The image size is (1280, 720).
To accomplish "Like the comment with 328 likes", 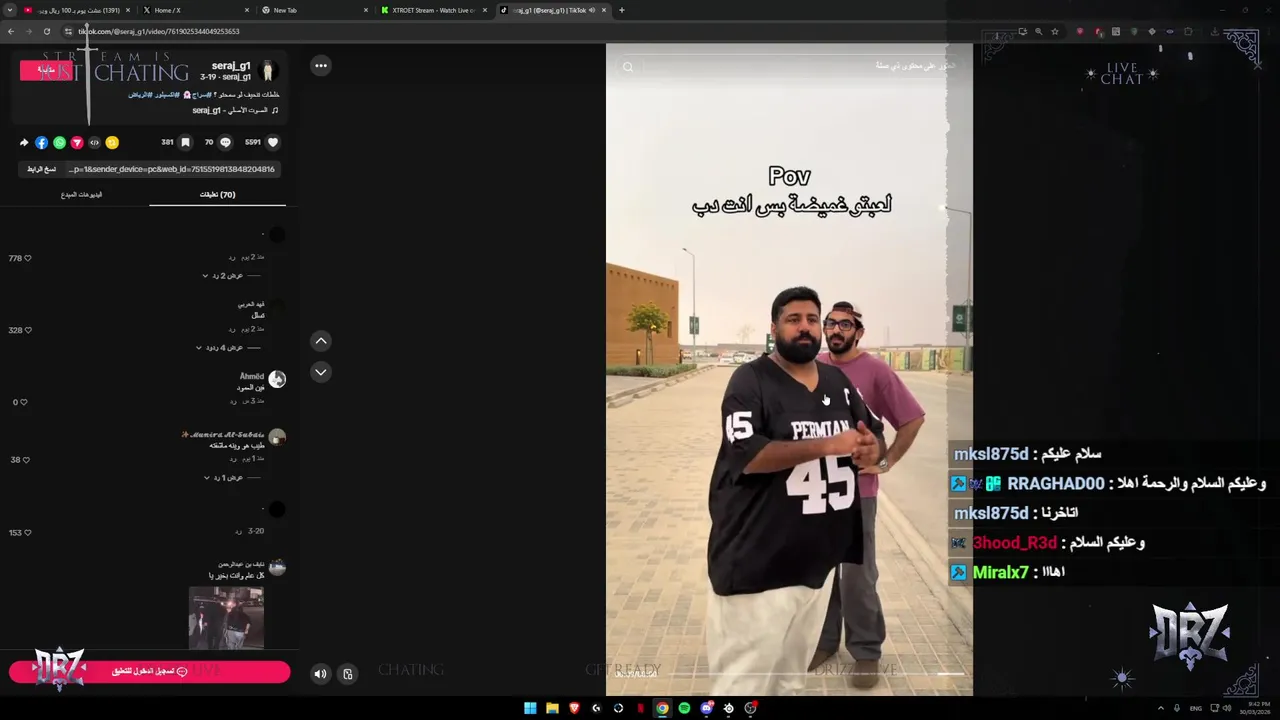I will pos(27,330).
